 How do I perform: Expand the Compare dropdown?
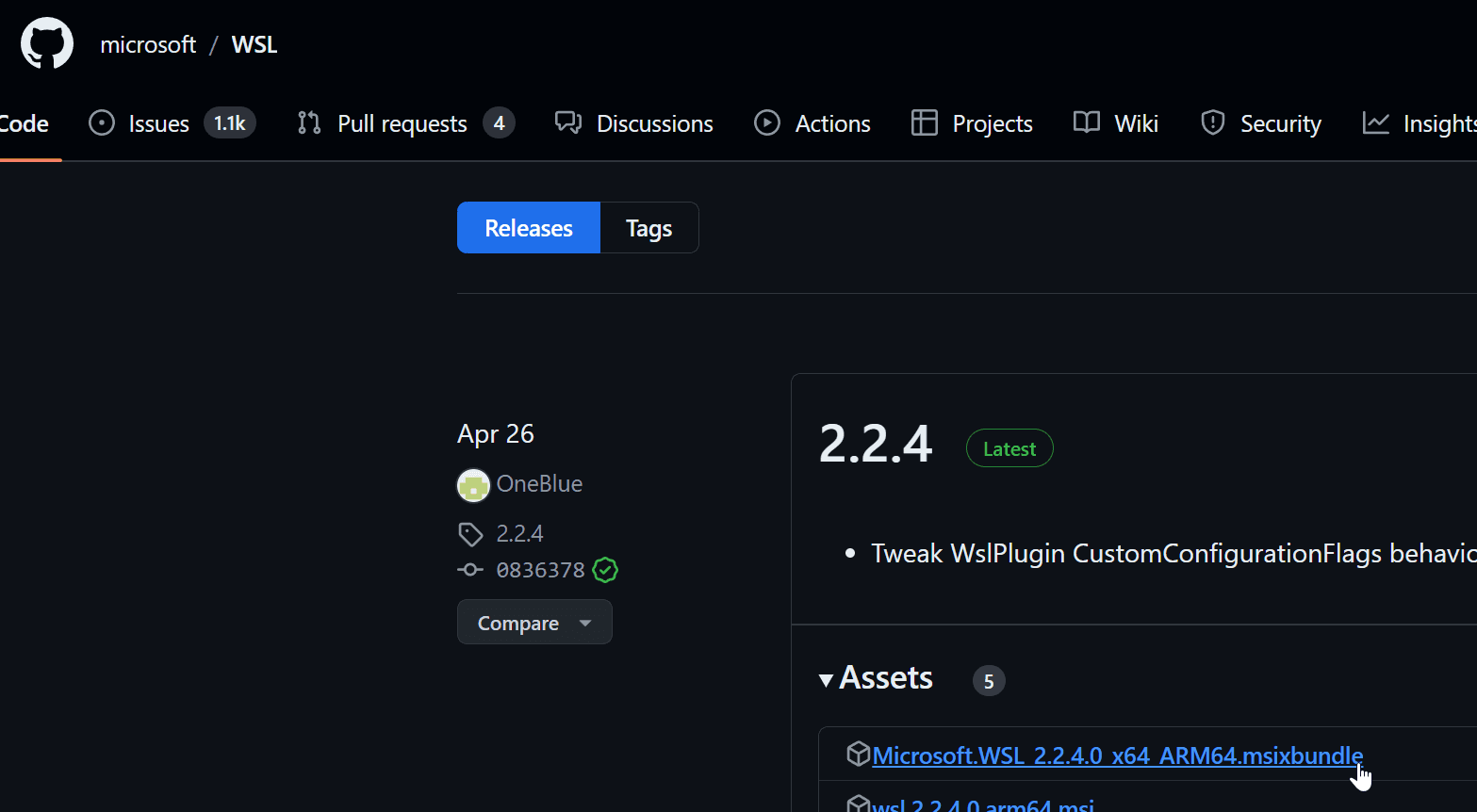pos(534,623)
